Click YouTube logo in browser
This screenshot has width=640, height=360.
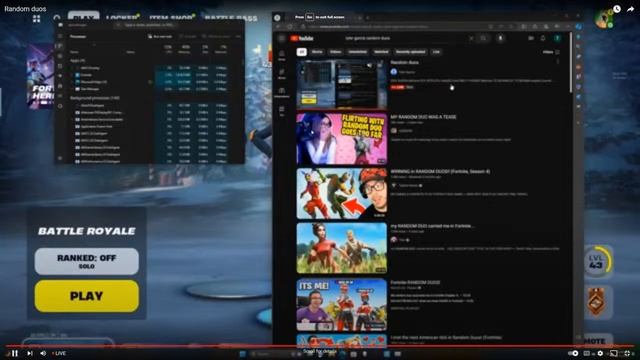(x=302, y=38)
